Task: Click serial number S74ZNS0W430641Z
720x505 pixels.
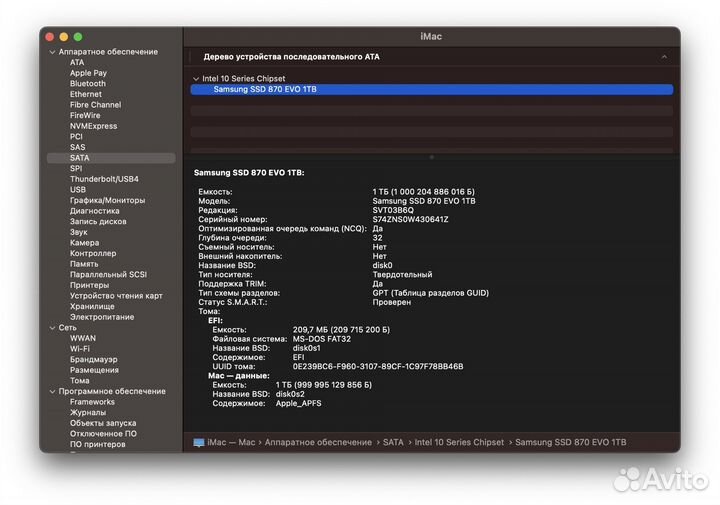Action: coord(410,219)
